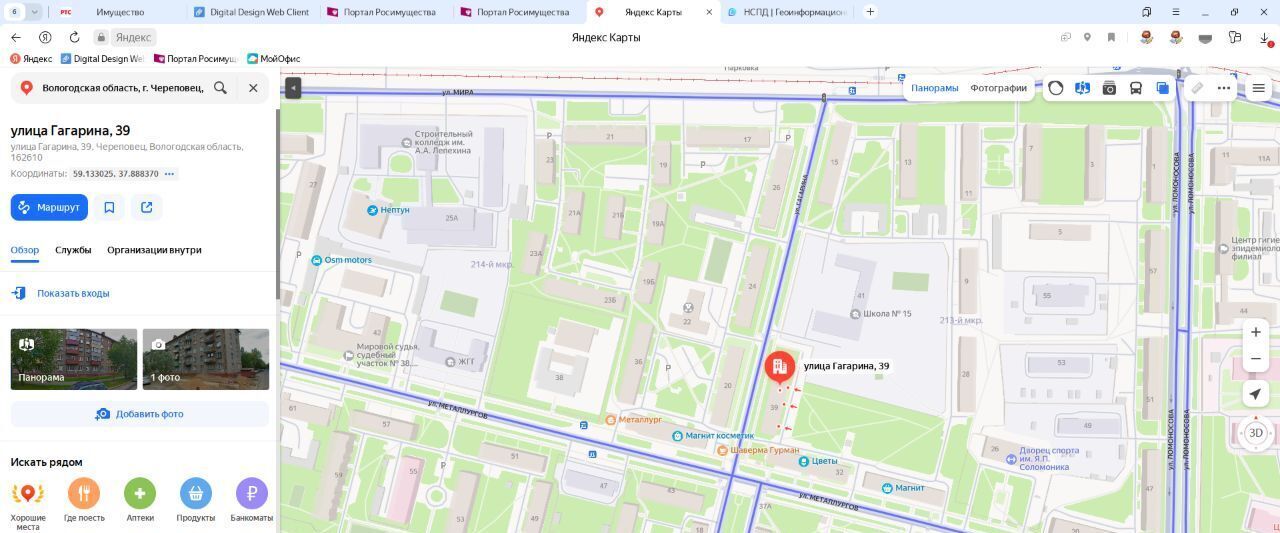Toggle the public transport bus layer
Screen dimensions: 1280x533
[x=1136, y=88]
